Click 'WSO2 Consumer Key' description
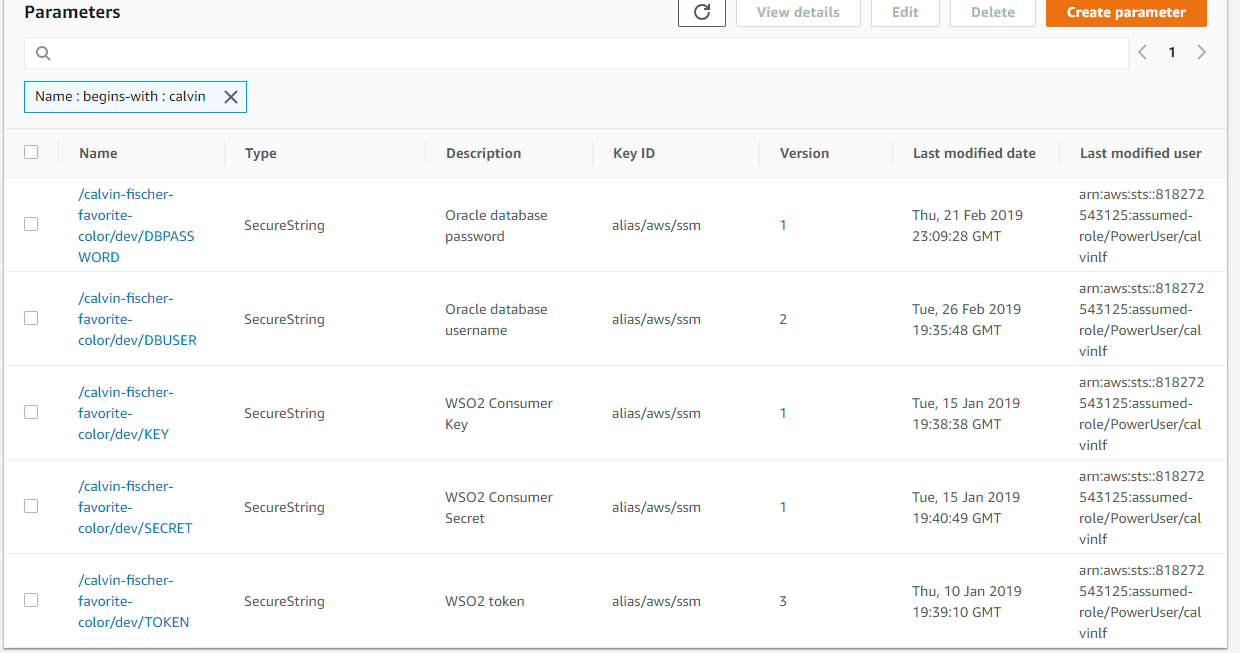Viewport: 1240px width, 653px height. point(499,414)
